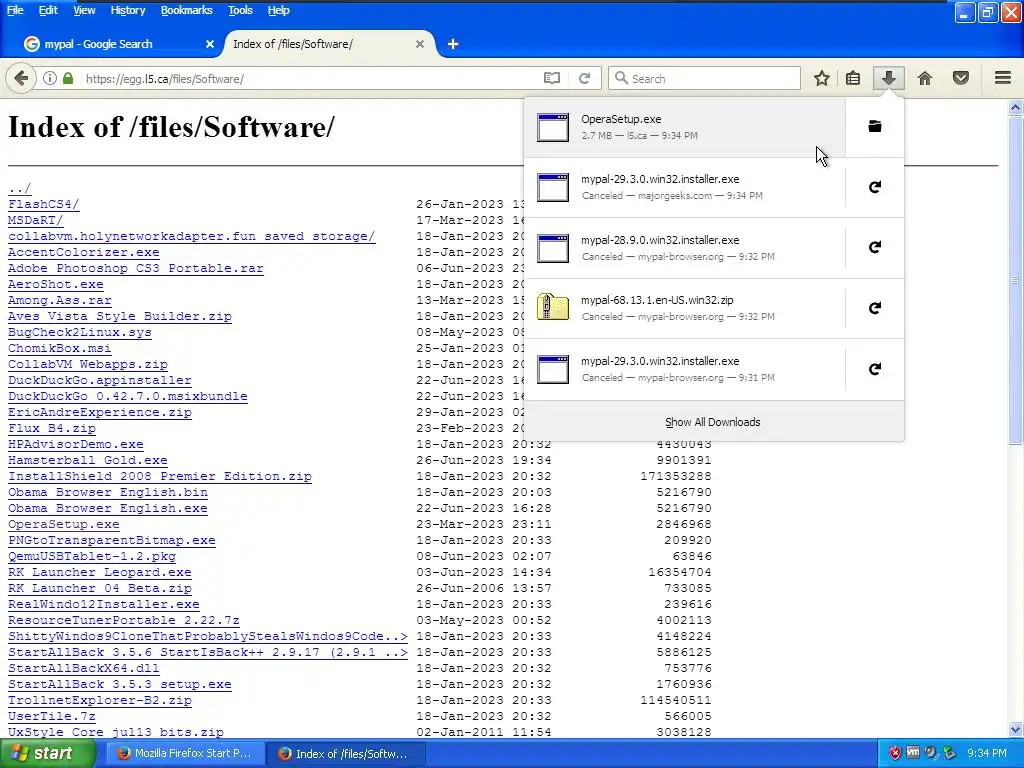Click the OperaSetup.exe page link
The width and height of the screenshot is (1024, 768).
pyautogui.click(x=63, y=524)
